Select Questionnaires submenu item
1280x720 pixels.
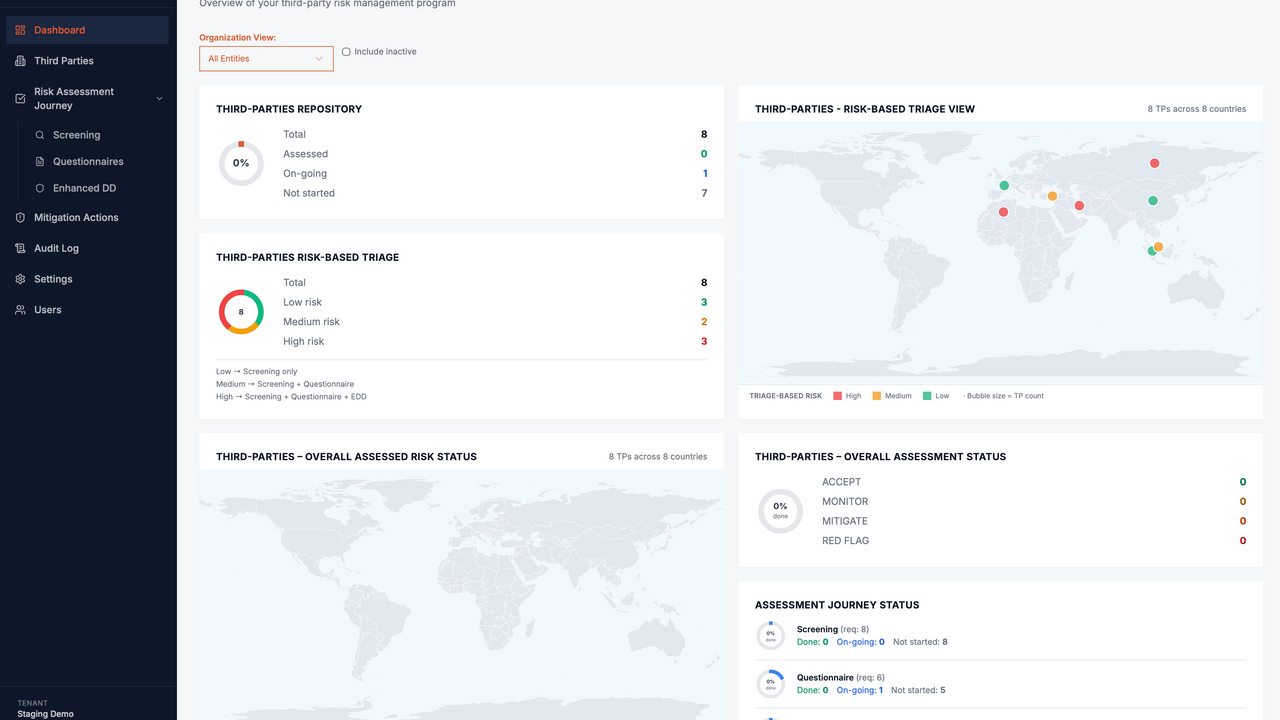[x=97, y=161]
